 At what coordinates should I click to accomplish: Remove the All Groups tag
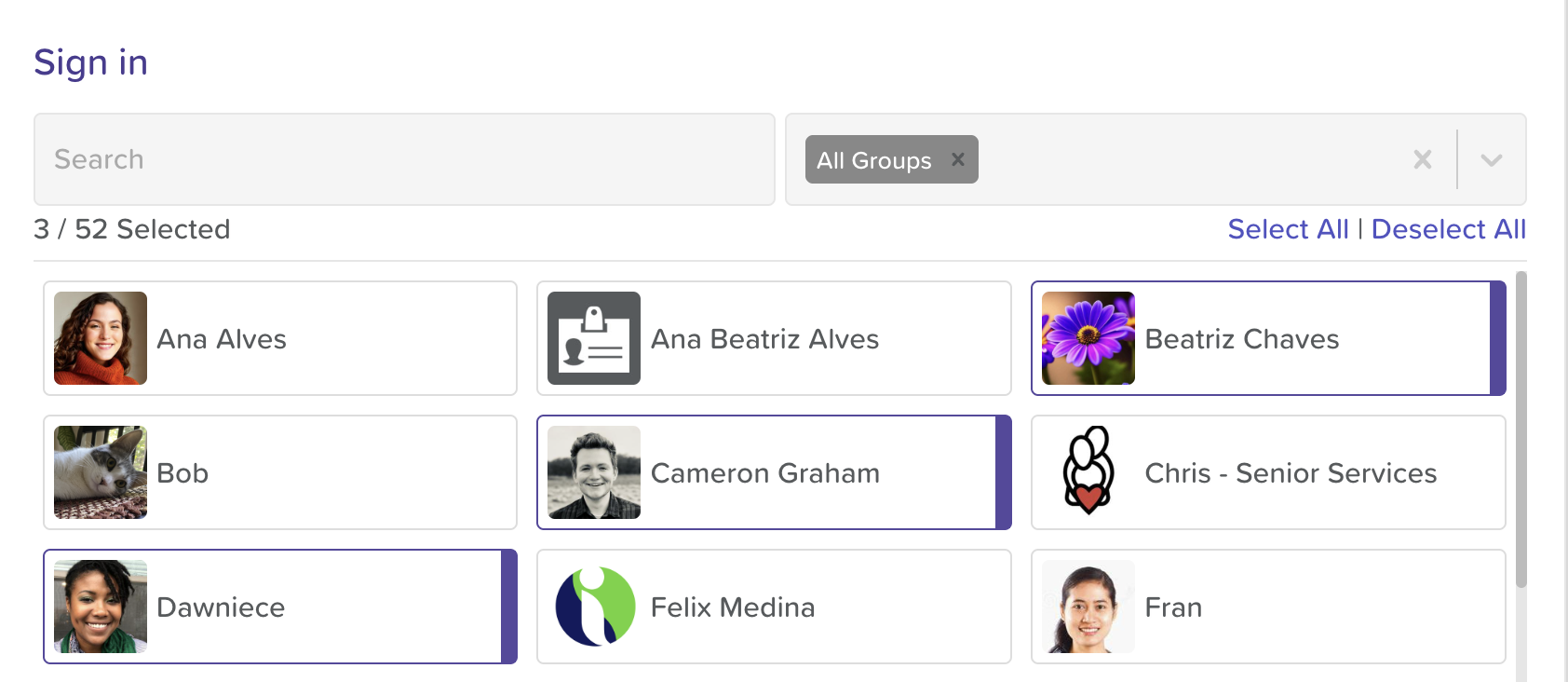point(958,159)
